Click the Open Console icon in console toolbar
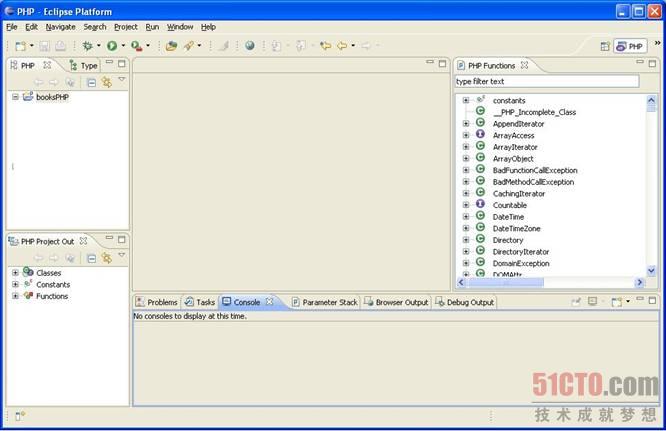This screenshot has height=431, width=666. coord(616,302)
